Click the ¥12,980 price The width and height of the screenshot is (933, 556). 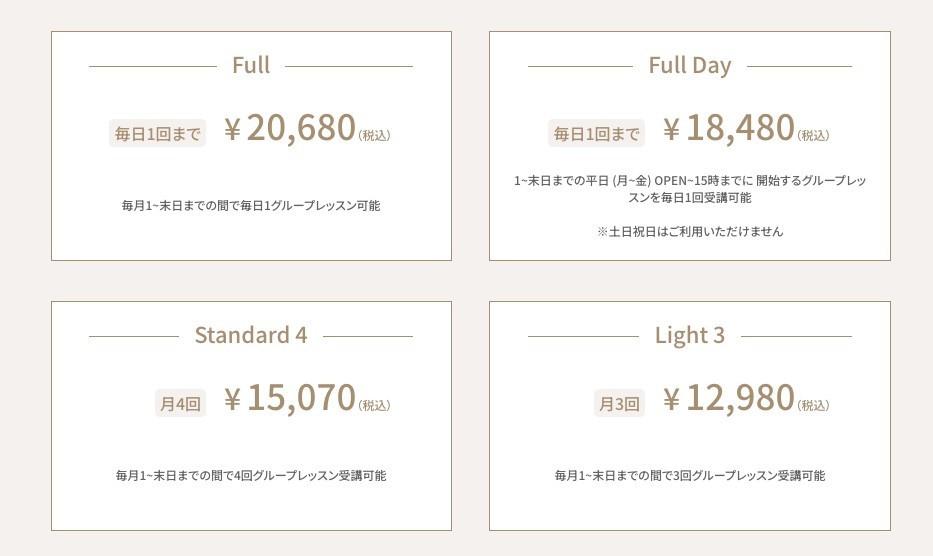click(729, 399)
